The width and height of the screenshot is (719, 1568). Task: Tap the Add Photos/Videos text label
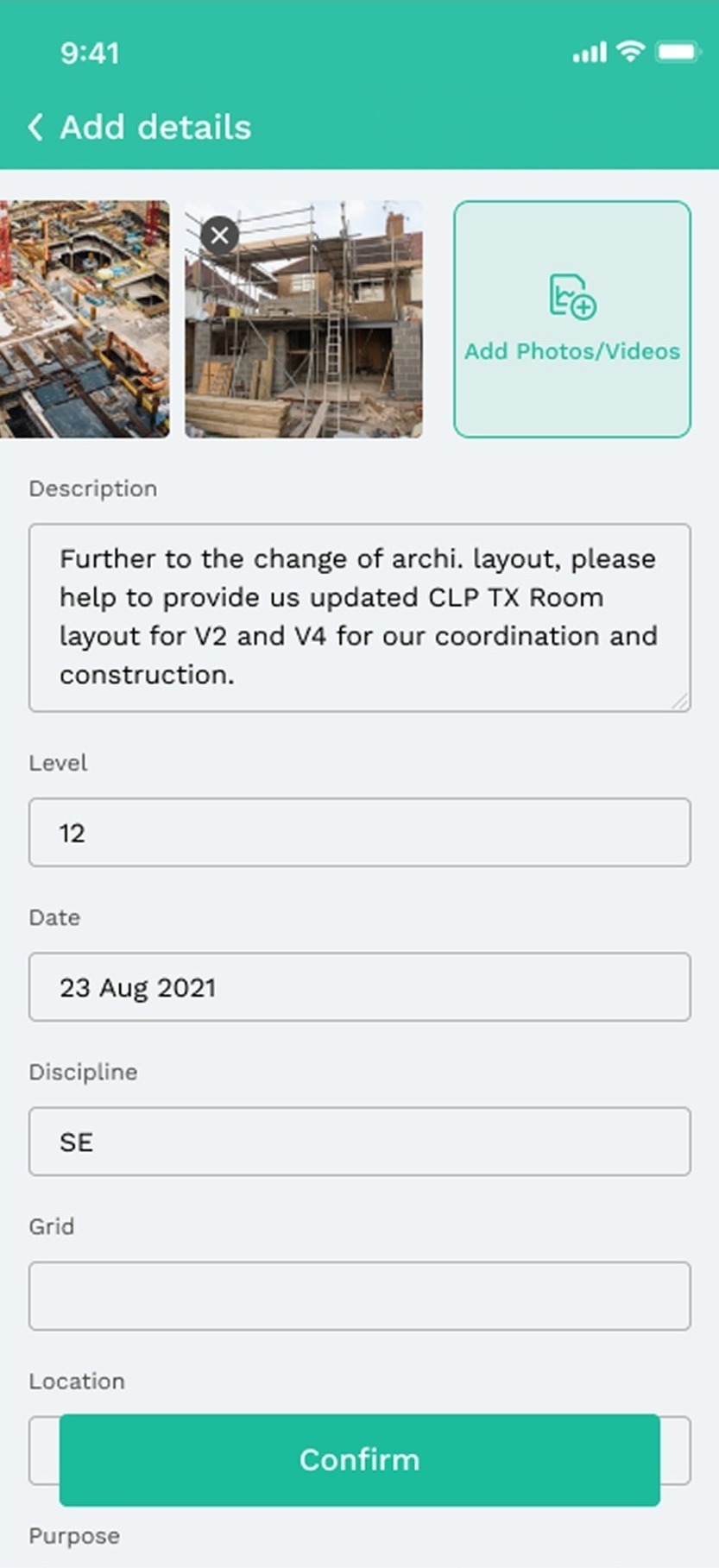[x=572, y=351]
